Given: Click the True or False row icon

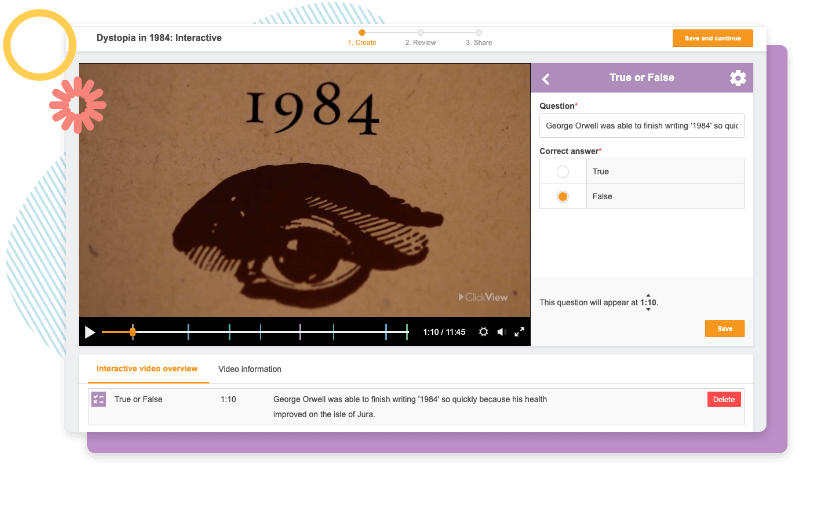Looking at the screenshot, I should point(98,399).
